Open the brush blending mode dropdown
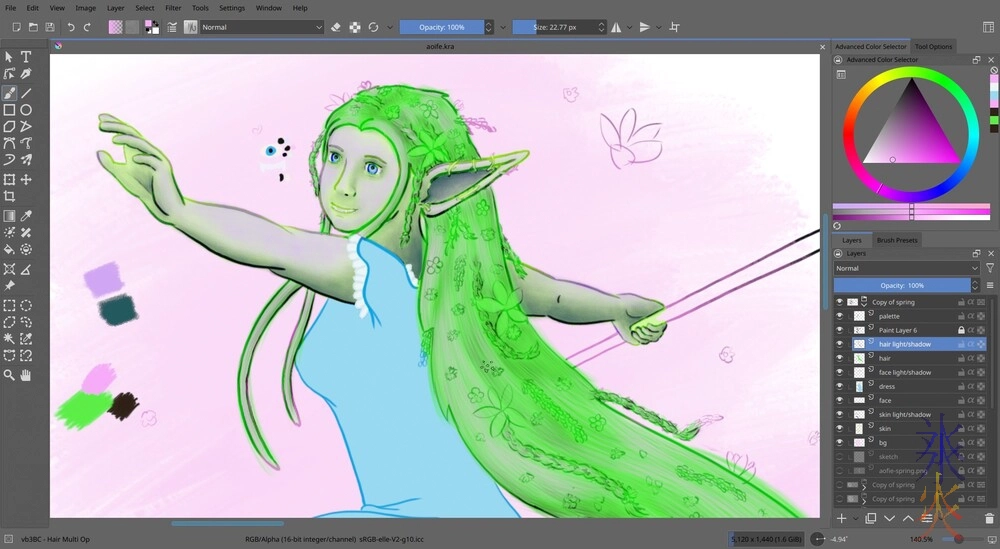1000x549 pixels. coord(262,27)
